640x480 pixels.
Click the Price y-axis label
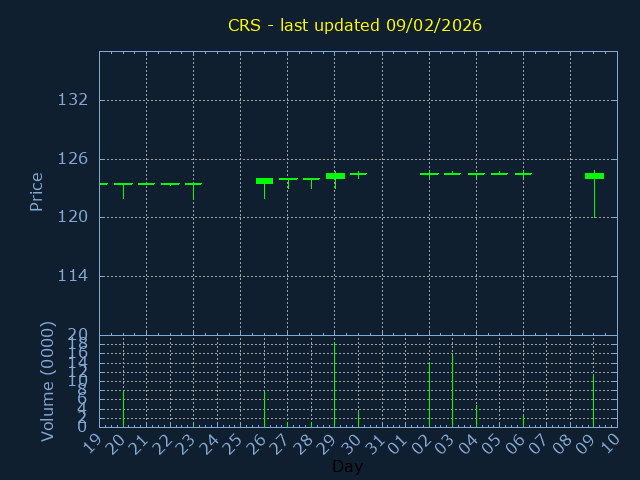click(37, 191)
